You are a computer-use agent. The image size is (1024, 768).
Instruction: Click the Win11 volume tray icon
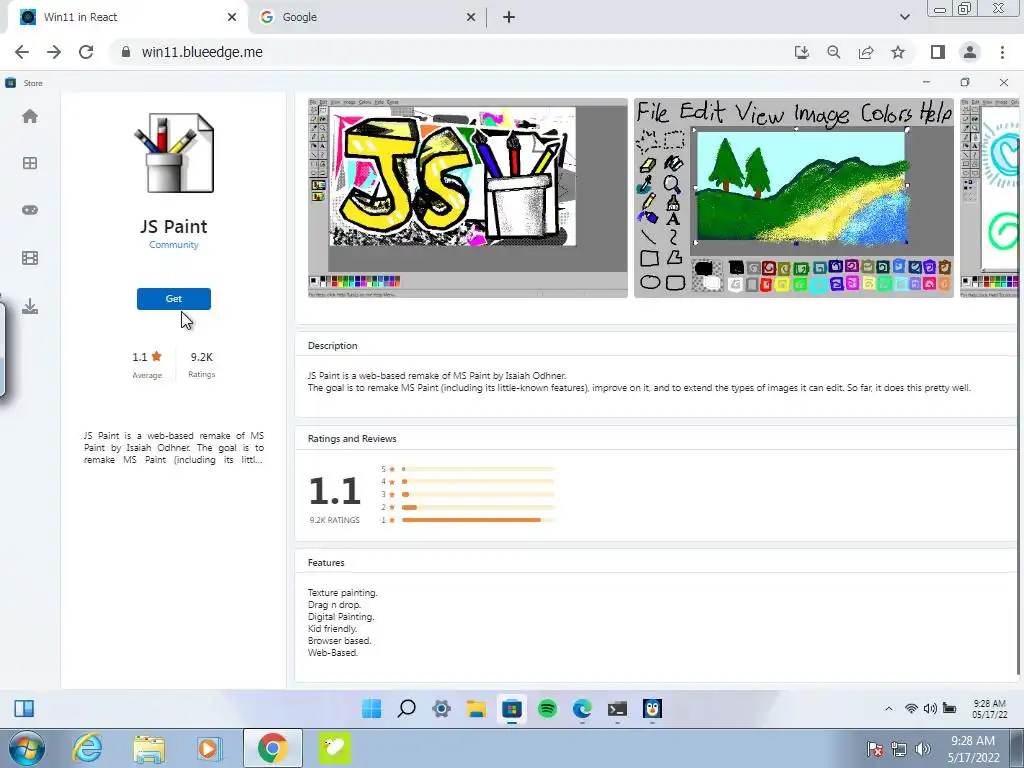click(x=931, y=709)
